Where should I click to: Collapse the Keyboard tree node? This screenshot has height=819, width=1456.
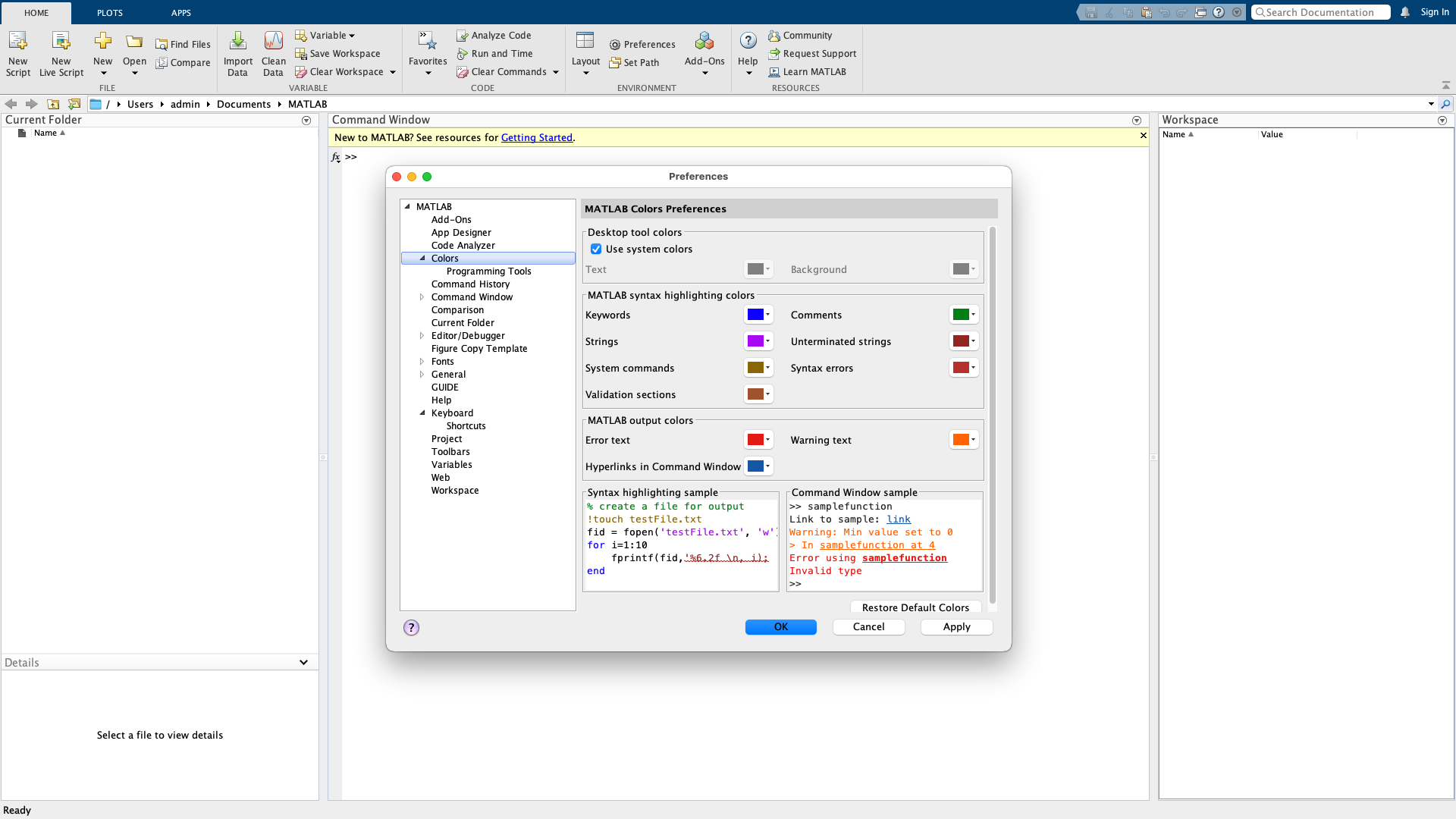[422, 413]
